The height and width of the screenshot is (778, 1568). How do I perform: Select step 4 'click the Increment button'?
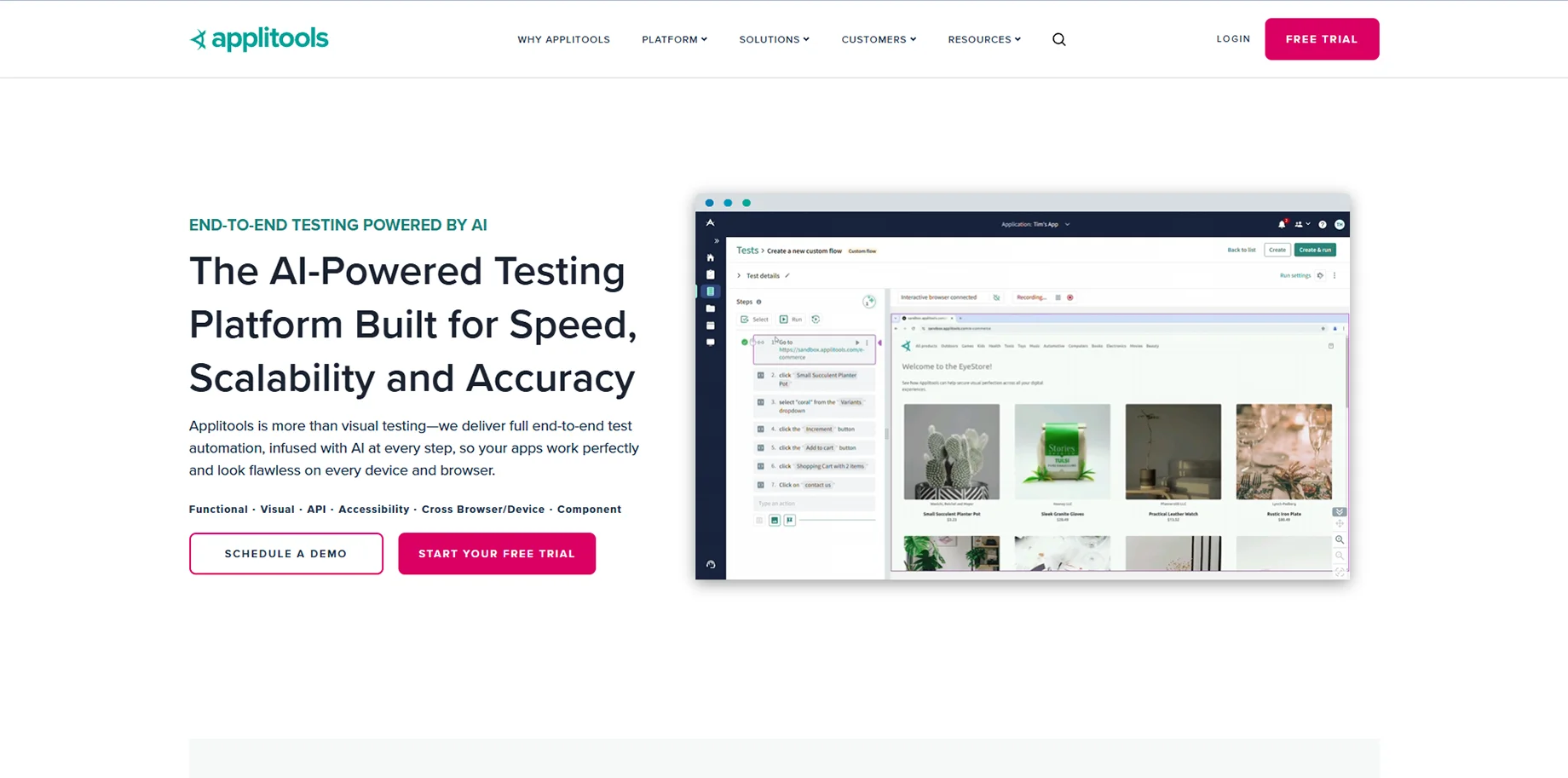point(814,429)
